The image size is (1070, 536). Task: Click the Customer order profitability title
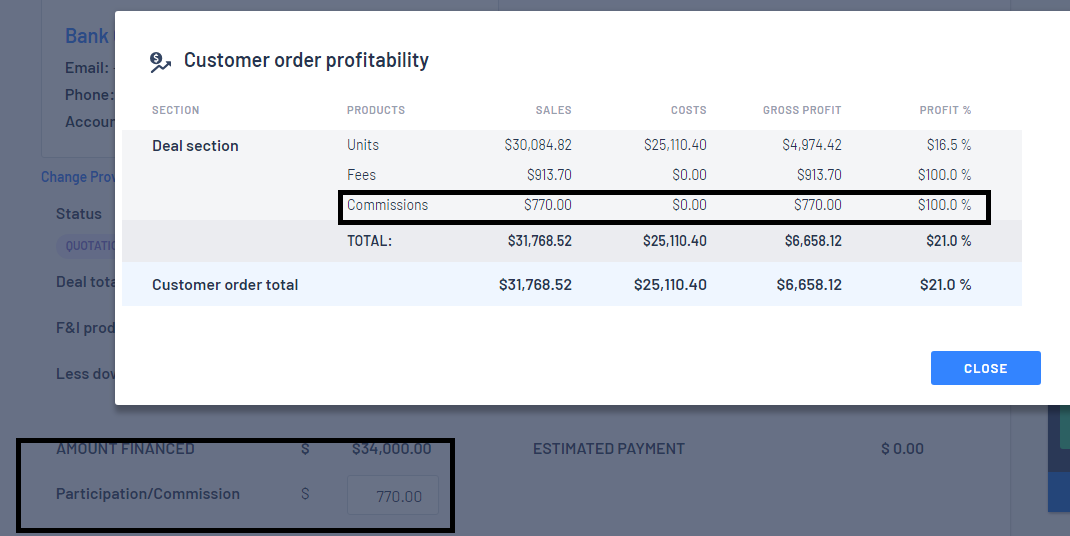(x=306, y=60)
